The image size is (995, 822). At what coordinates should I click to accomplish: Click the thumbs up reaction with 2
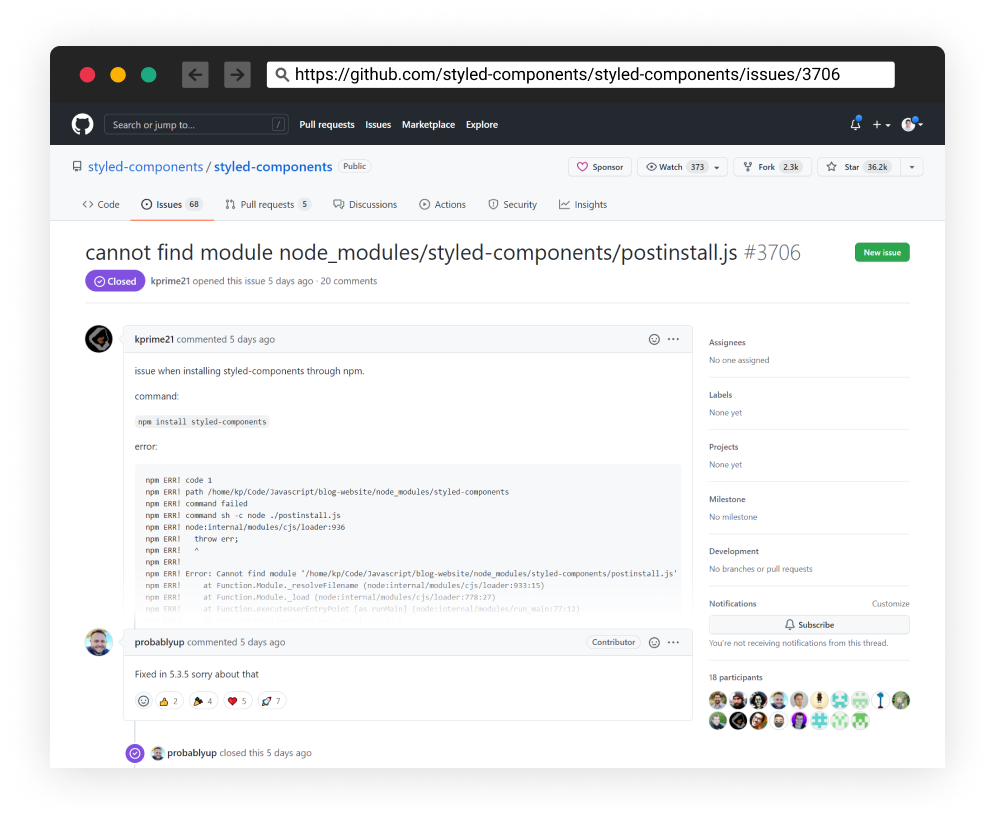[x=169, y=701]
